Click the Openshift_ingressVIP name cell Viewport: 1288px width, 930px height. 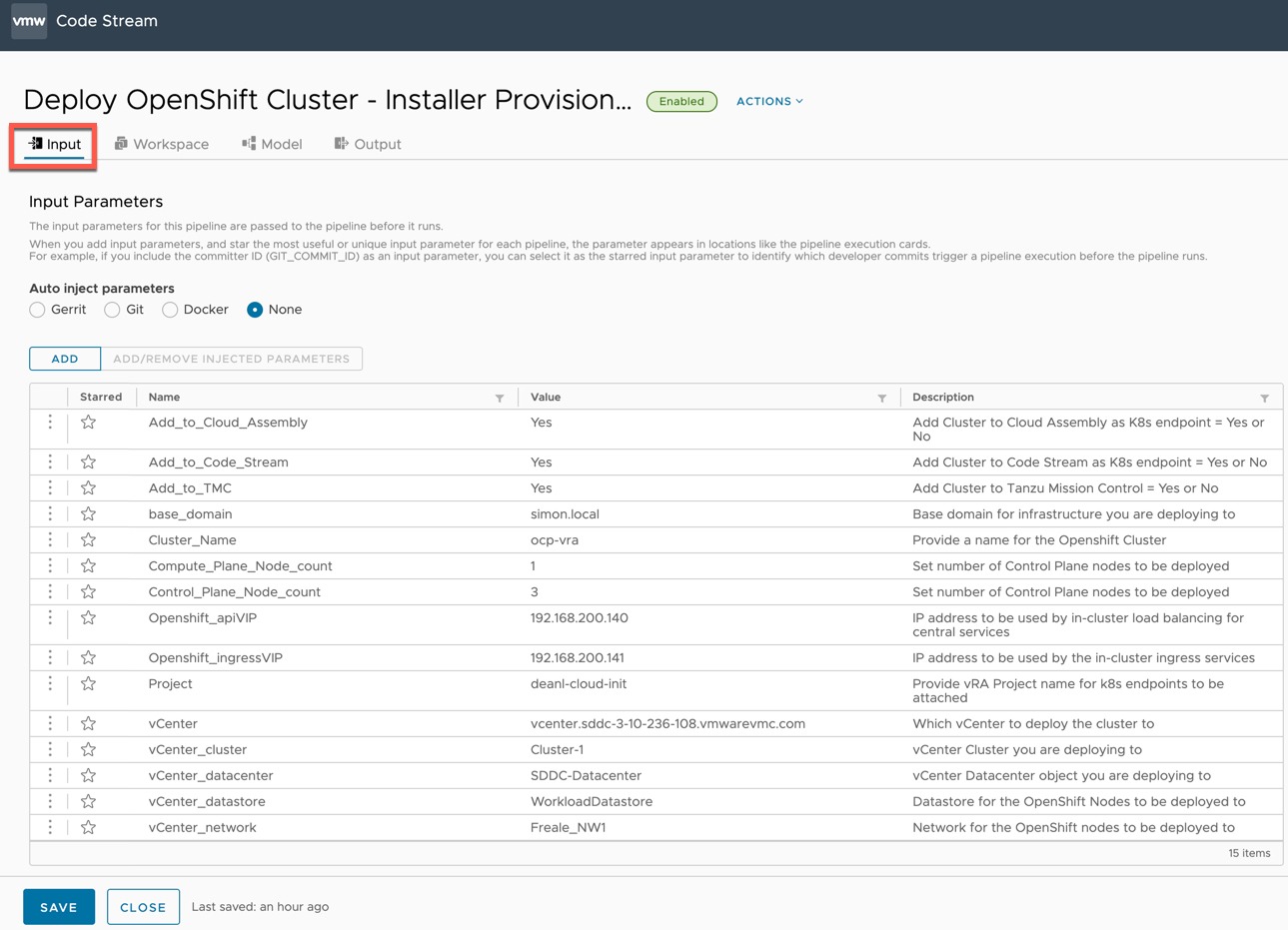216,658
